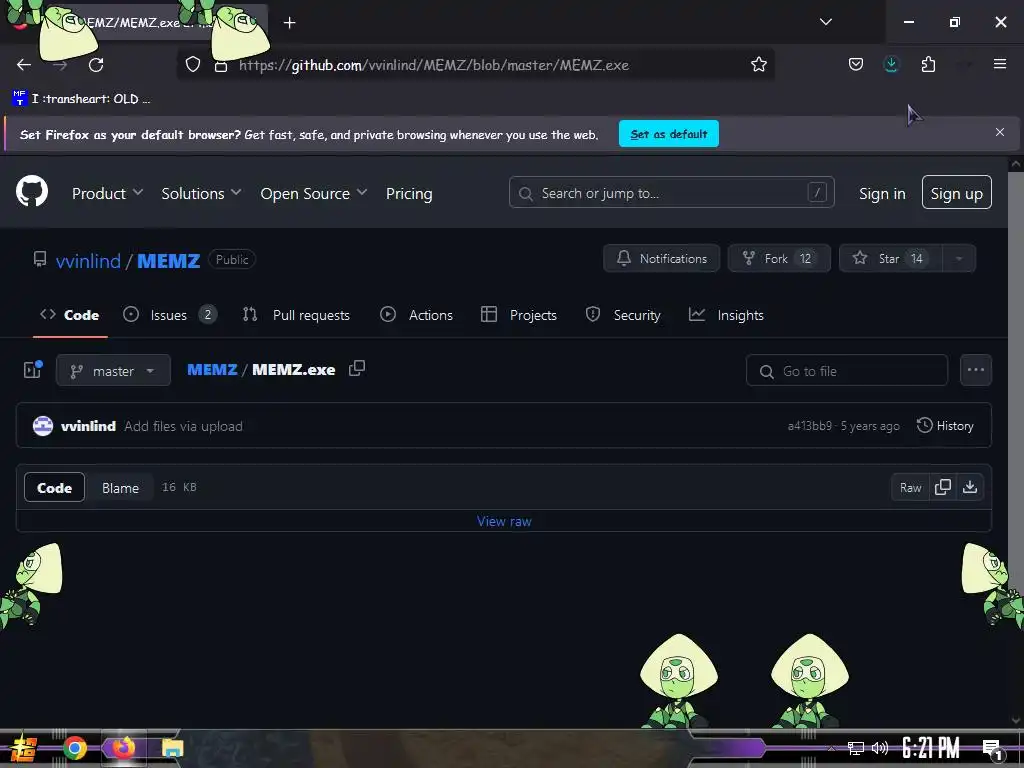This screenshot has width=1024, height=768.
Task: Open vvinlind commit author avatar
Action: pyautogui.click(x=43, y=426)
